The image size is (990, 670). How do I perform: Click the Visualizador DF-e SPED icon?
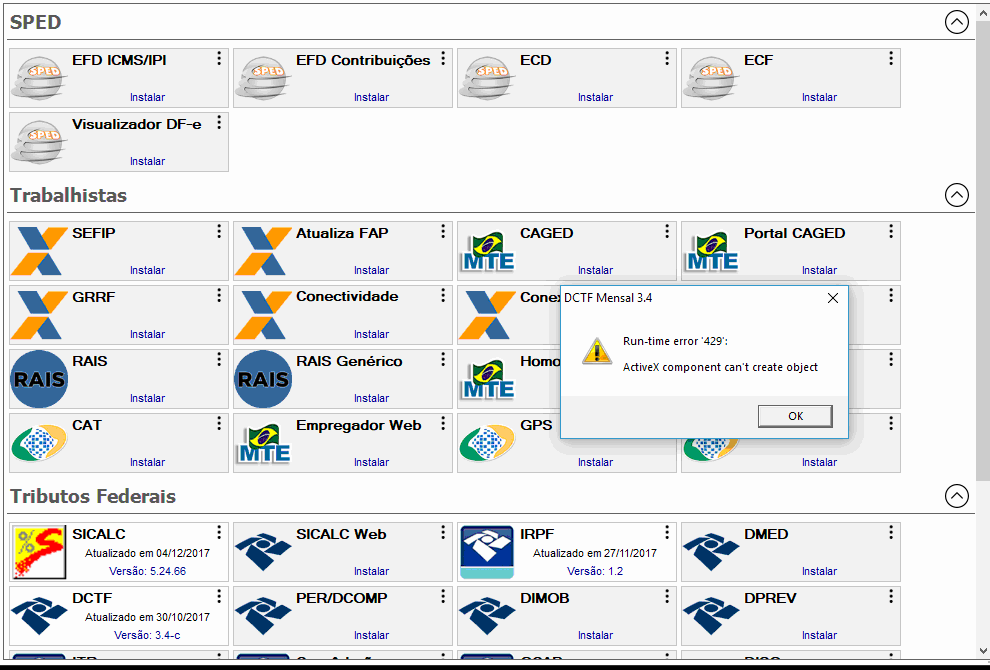pyautogui.click(x=40, y=142)
